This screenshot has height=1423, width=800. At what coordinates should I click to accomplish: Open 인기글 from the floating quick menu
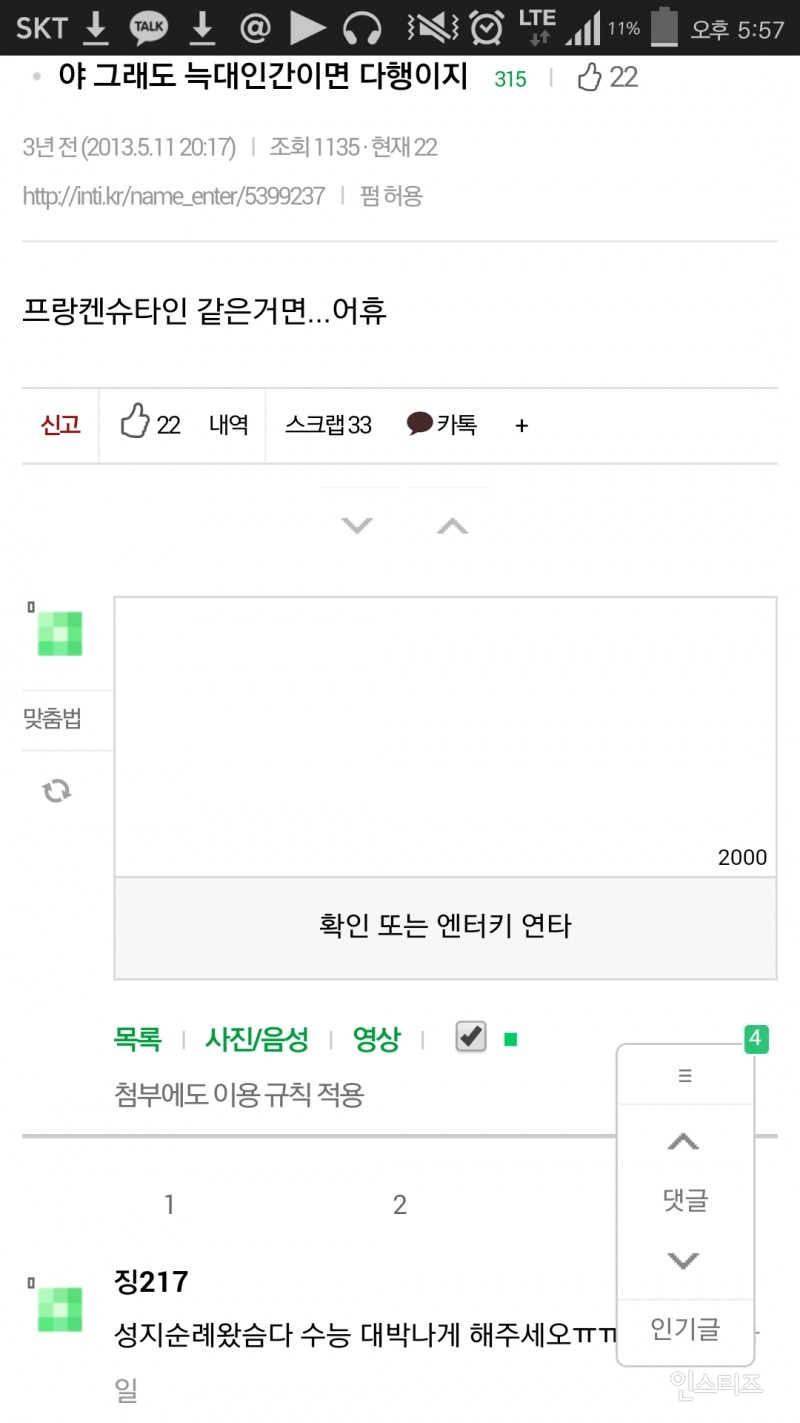684,1330
